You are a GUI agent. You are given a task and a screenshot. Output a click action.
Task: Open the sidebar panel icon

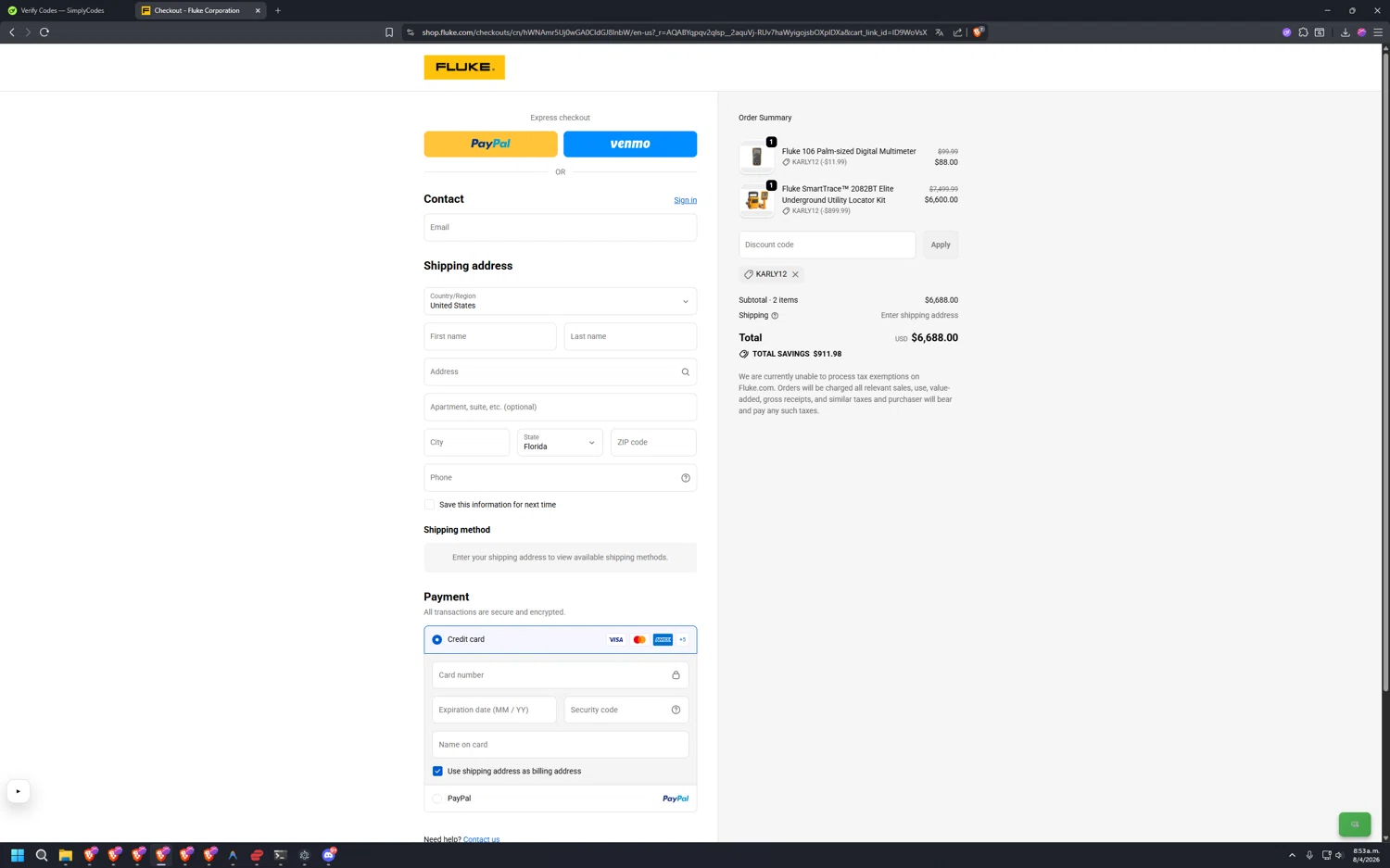1320,32
